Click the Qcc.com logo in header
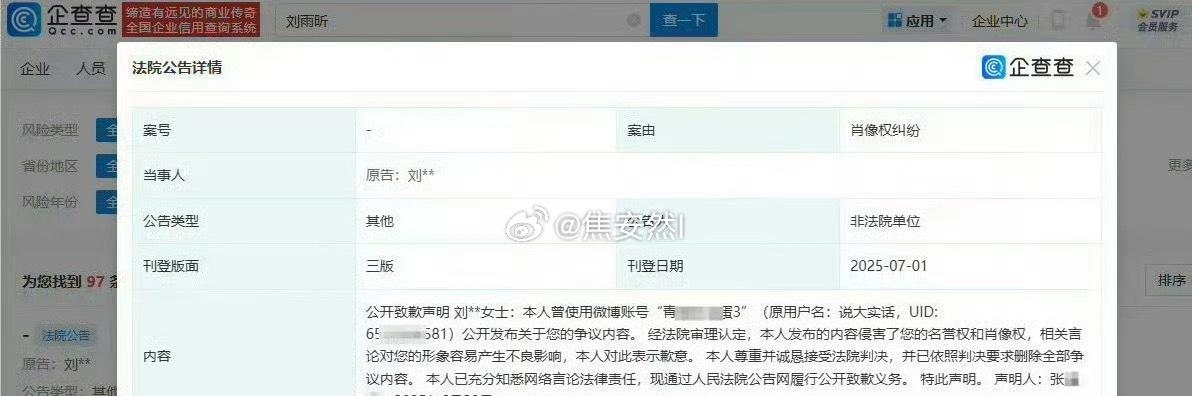This screenshot has width=1192, height=396. click(x=62, y=21)
